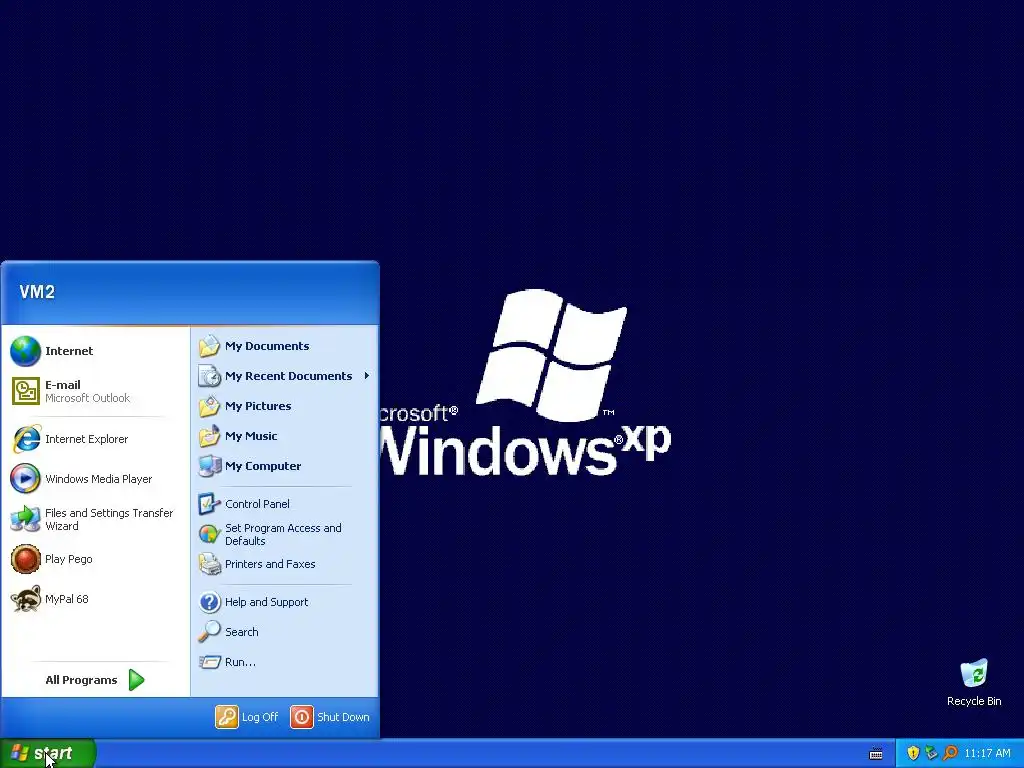Click the security shield tray icon
This screenshot has width=1024, height=768.
913,753
